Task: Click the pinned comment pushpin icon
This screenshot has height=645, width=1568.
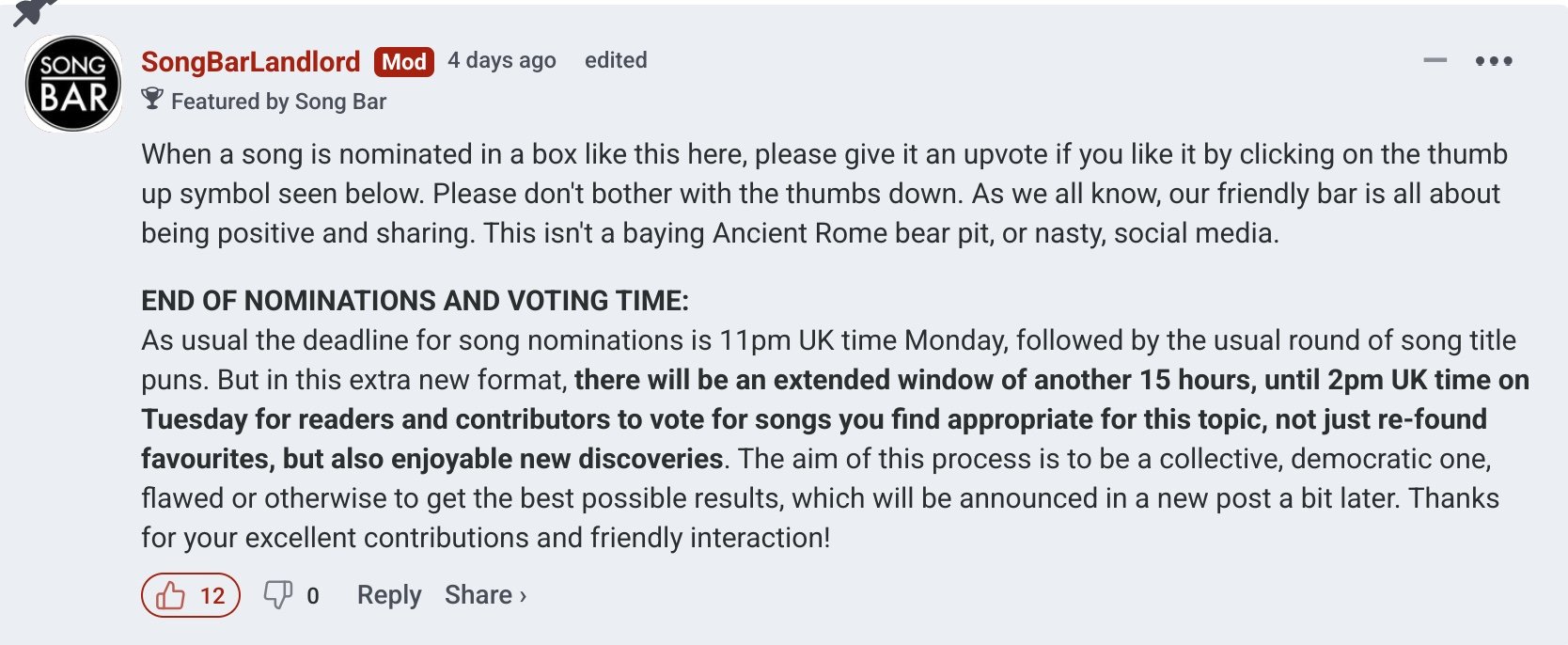Action: coord(34,11)
